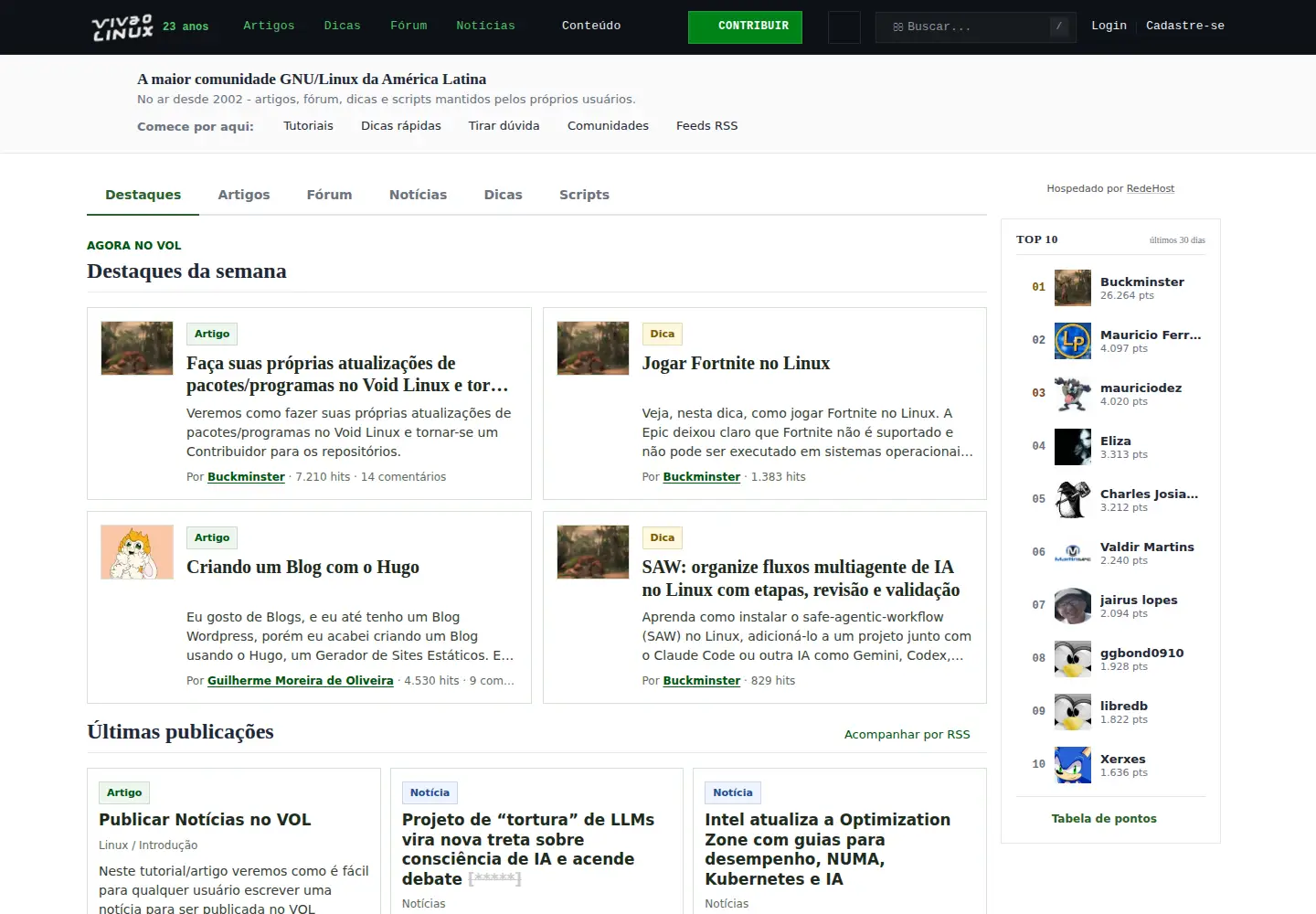Screen dimensions: 1316x914
Task: Open 'Criando um Blog com o Hugo'
Action: click(302, 567)
